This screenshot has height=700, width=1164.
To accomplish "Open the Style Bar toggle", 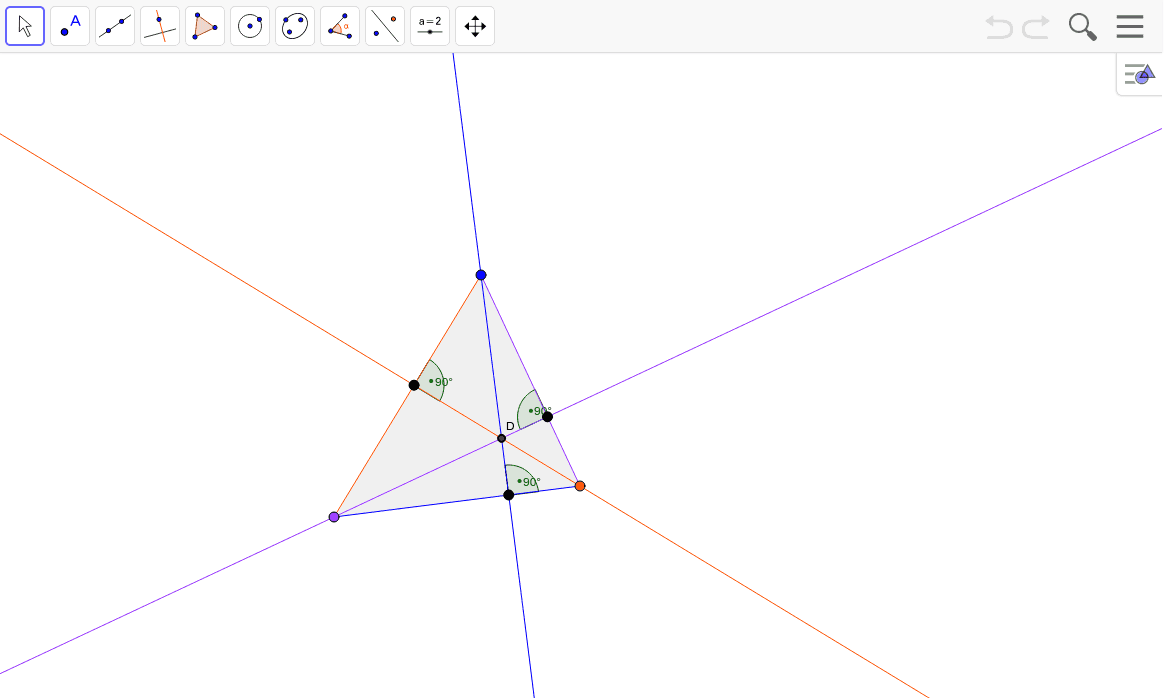I will tap(1140, 74).
